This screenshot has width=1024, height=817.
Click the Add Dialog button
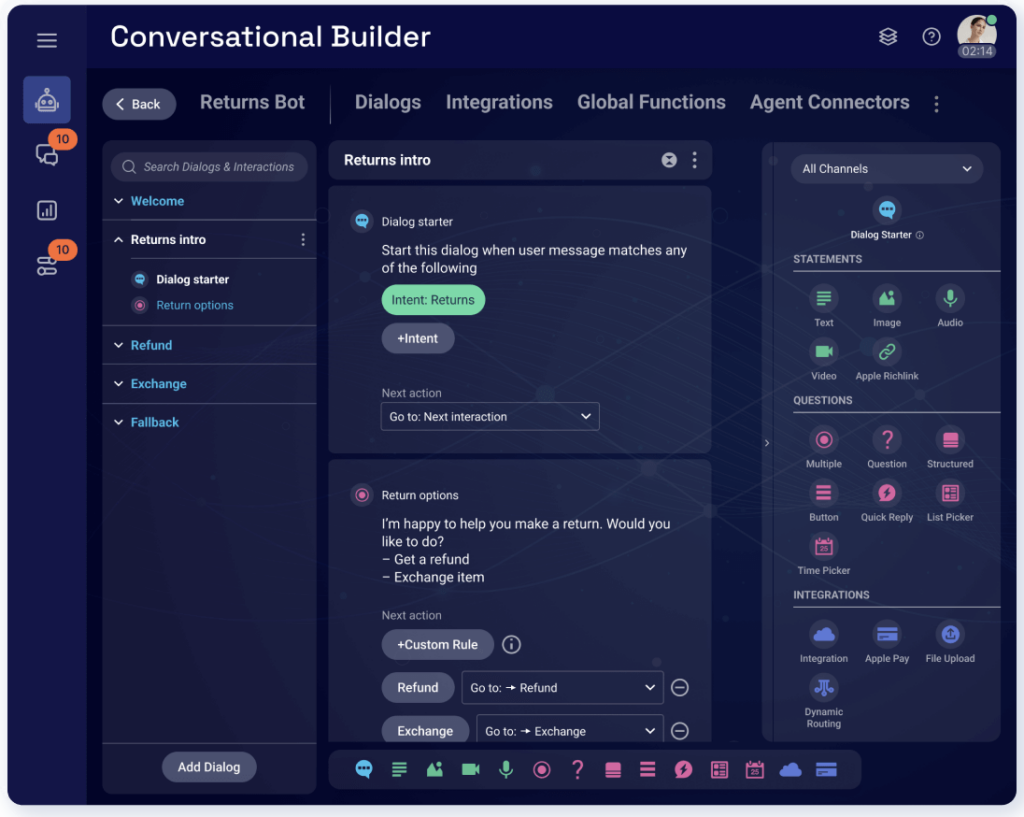[209, 767]
